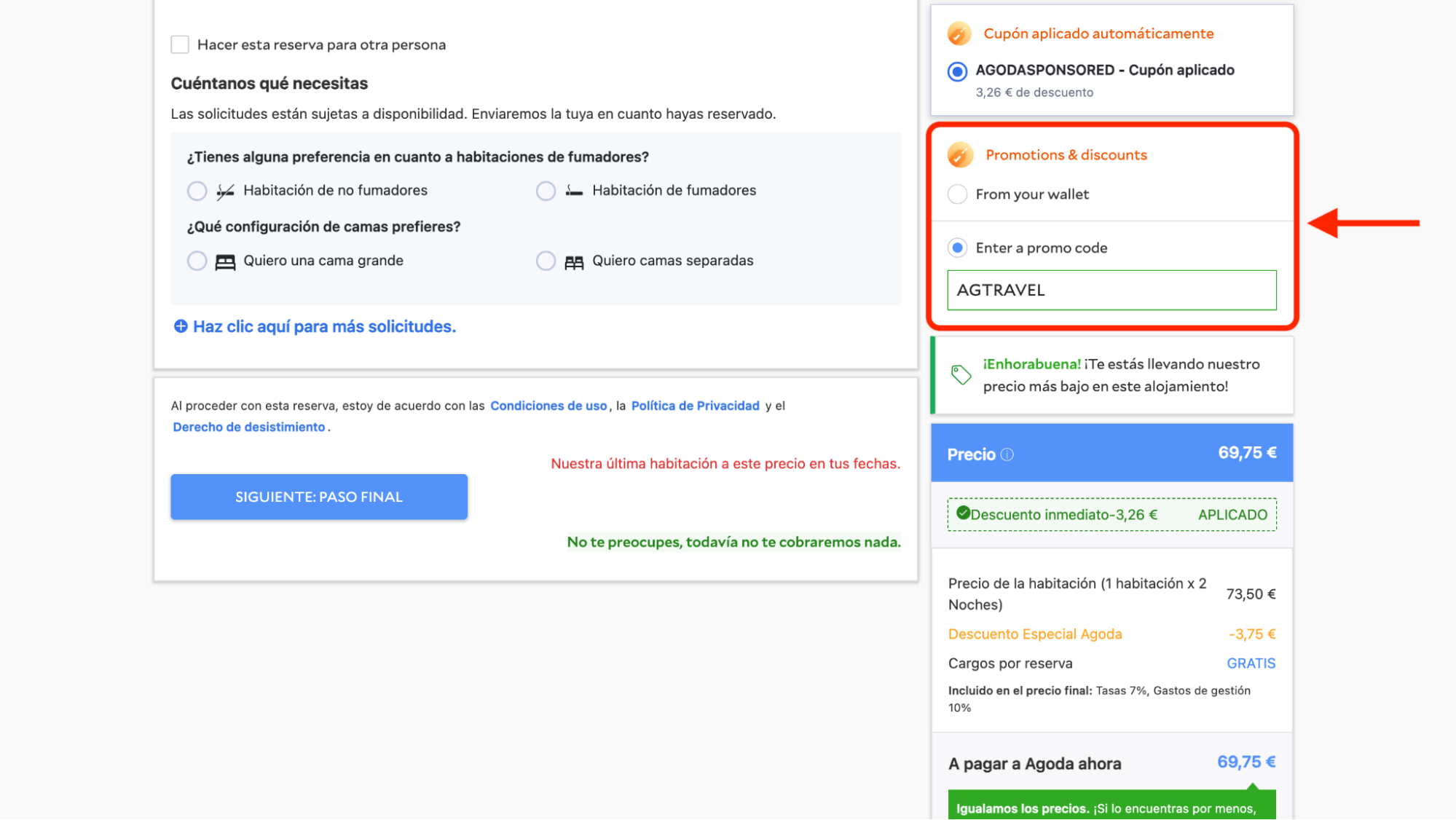Click the green checkmark on 'Descuento inmediato'
The width and height of the screenshot is (1456, 820).
[963, 513]
